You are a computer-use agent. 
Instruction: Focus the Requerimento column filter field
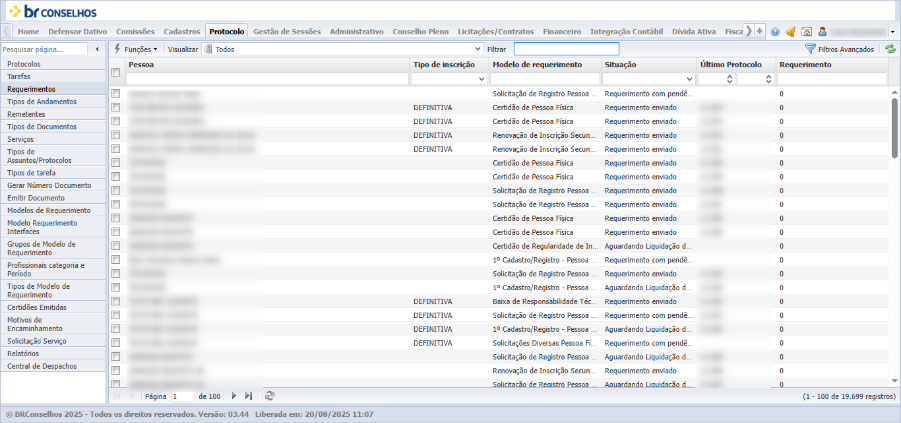(832, 79)
